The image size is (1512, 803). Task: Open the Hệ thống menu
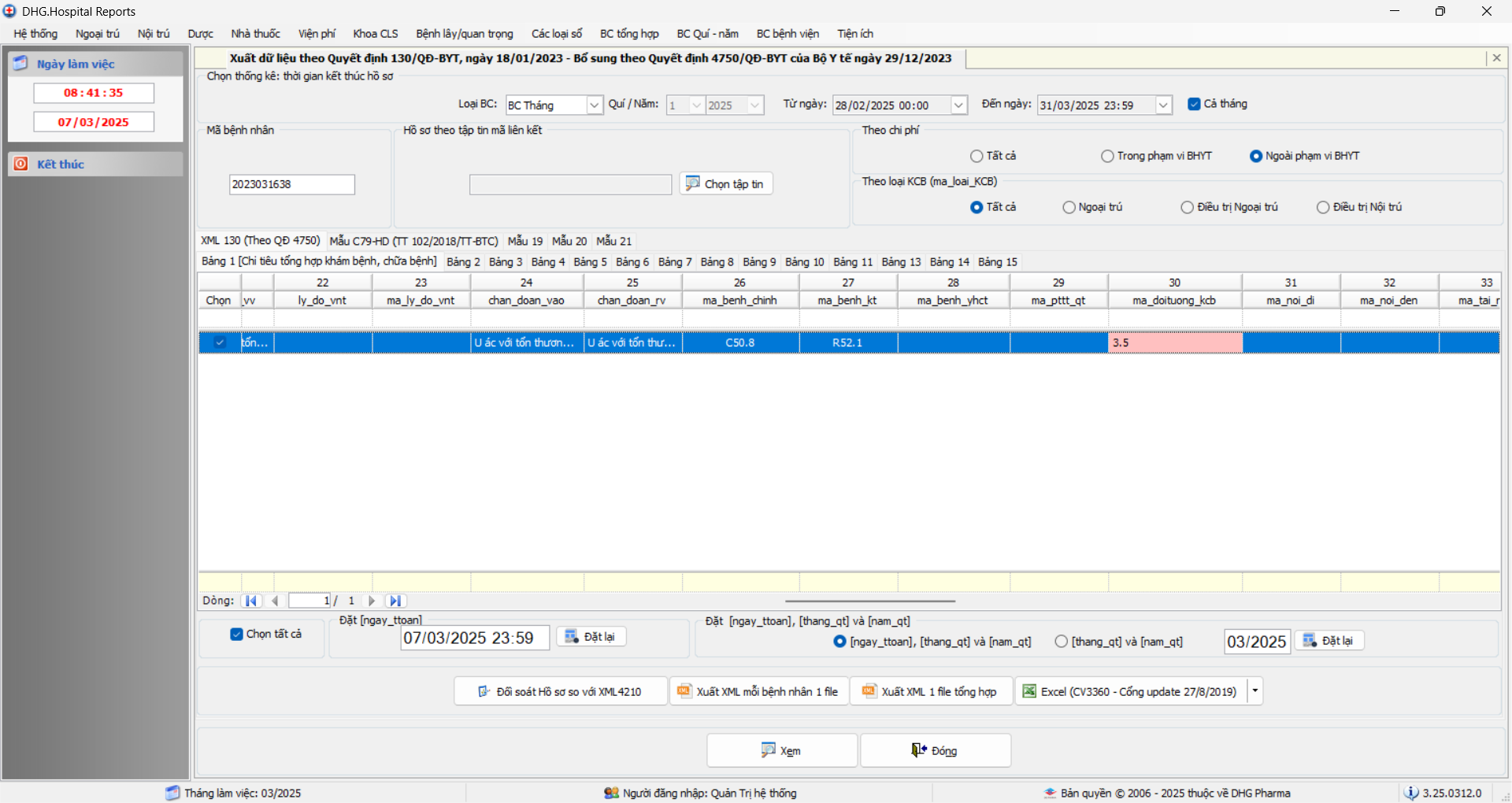click(x=35, y=34)
